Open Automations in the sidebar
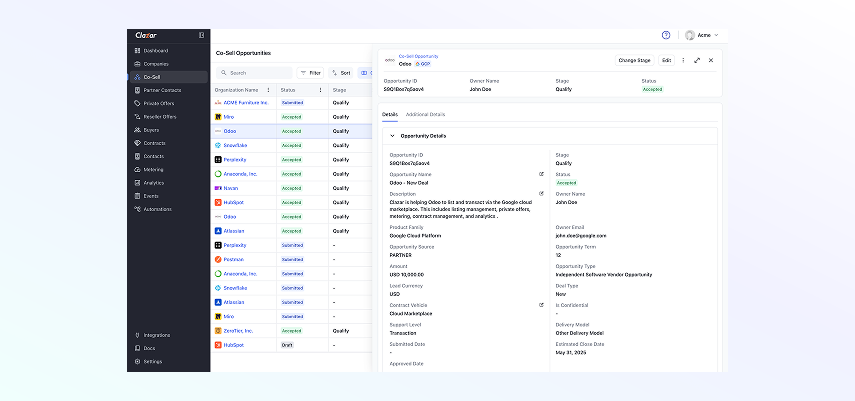855x401 pixels. (x=168, y=209)
